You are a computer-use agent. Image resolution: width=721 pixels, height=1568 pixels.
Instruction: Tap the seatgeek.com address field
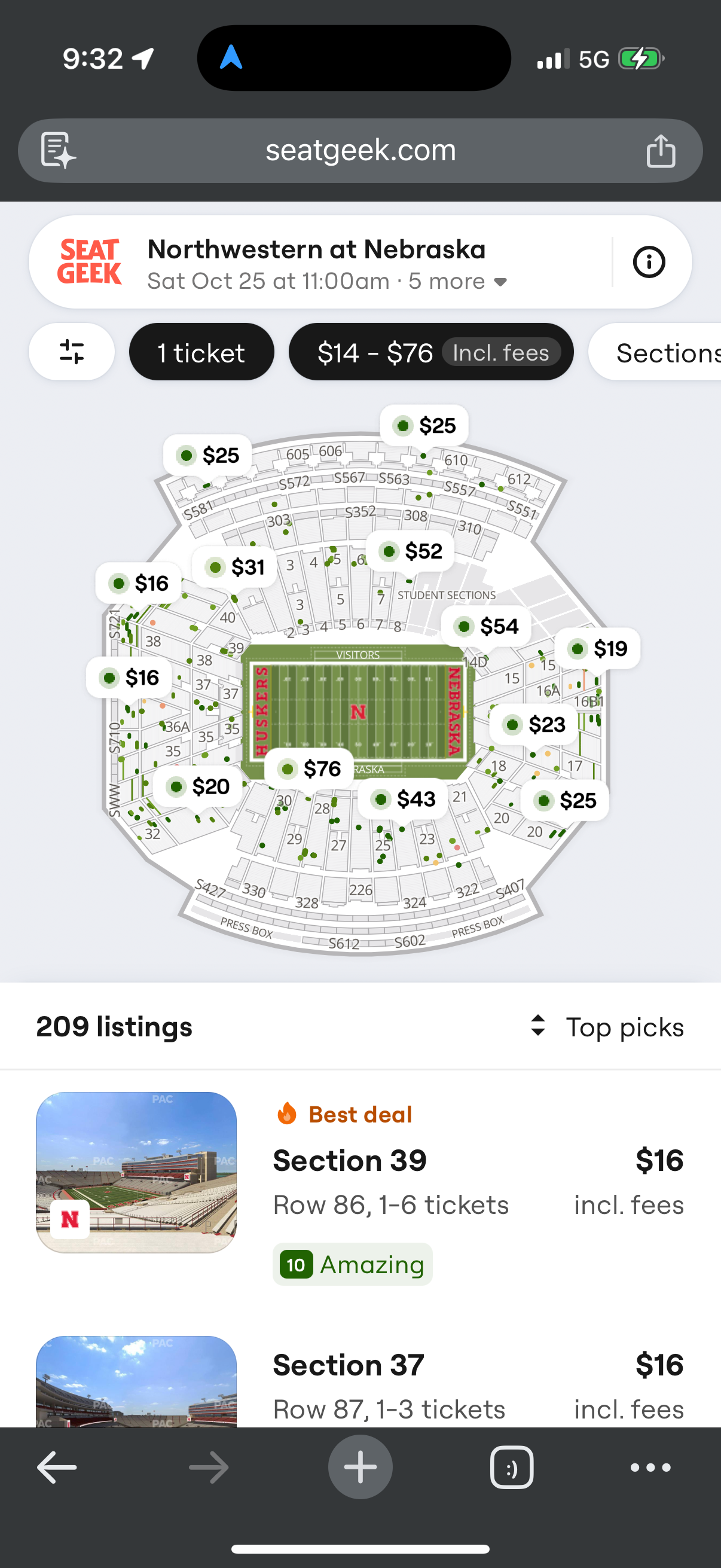[360, 150]
